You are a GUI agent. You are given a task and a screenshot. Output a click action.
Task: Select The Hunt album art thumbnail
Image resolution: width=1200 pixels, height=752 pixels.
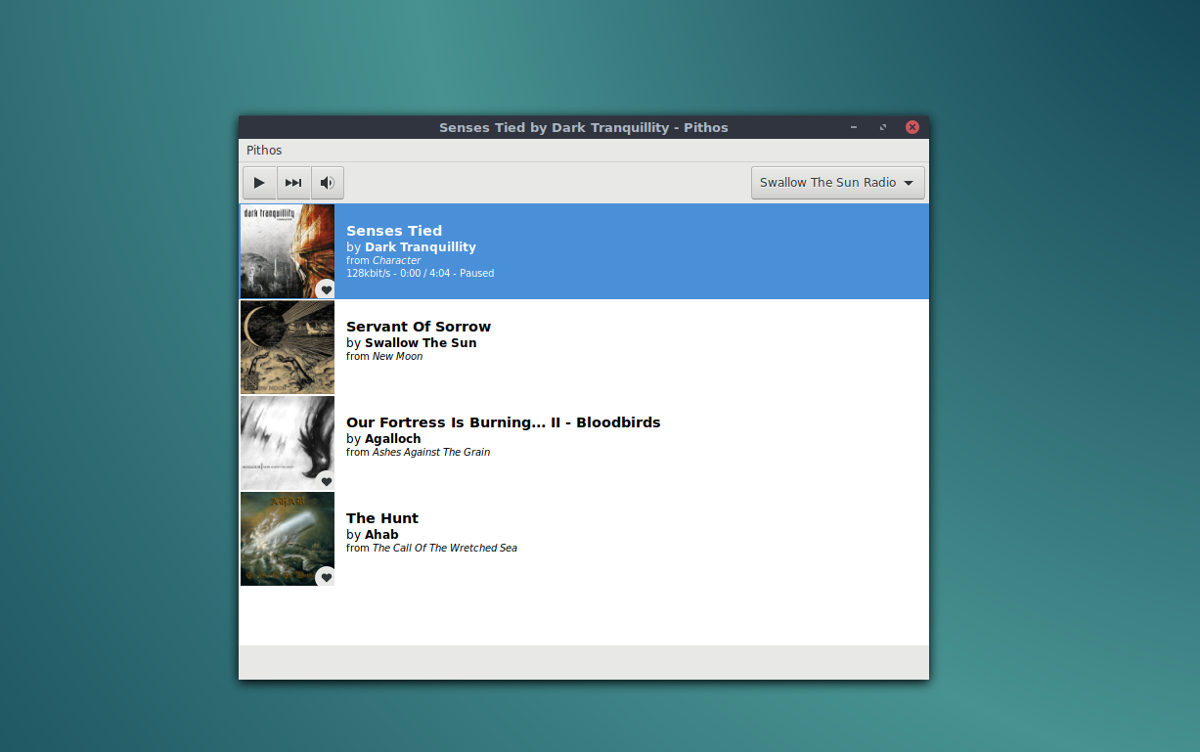[287, 539]
